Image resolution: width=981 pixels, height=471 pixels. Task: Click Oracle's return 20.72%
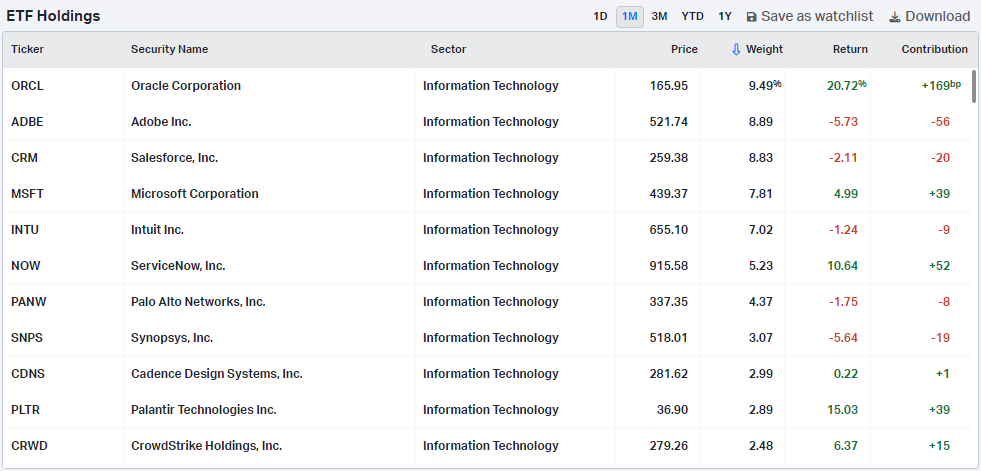click(846, 86)
